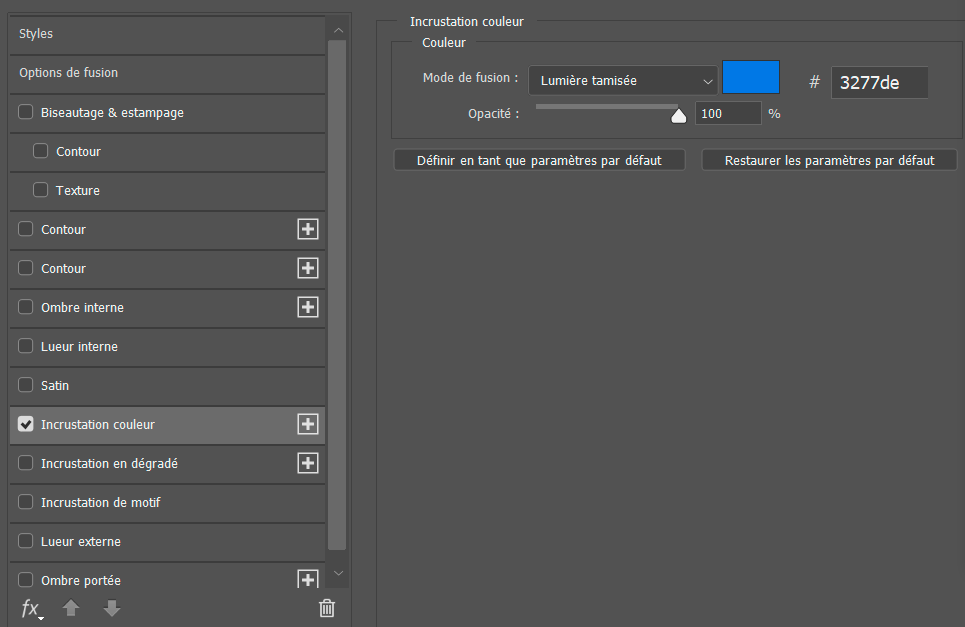Delete effect using the trash icon
The image size is (965, 627).
pos(326,608)
